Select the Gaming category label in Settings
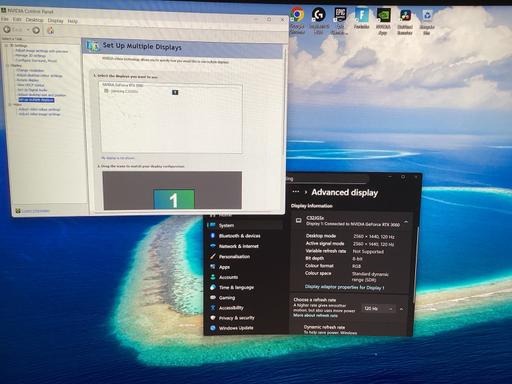This screenshot has width=512, height=384. (x=227, y=298)
